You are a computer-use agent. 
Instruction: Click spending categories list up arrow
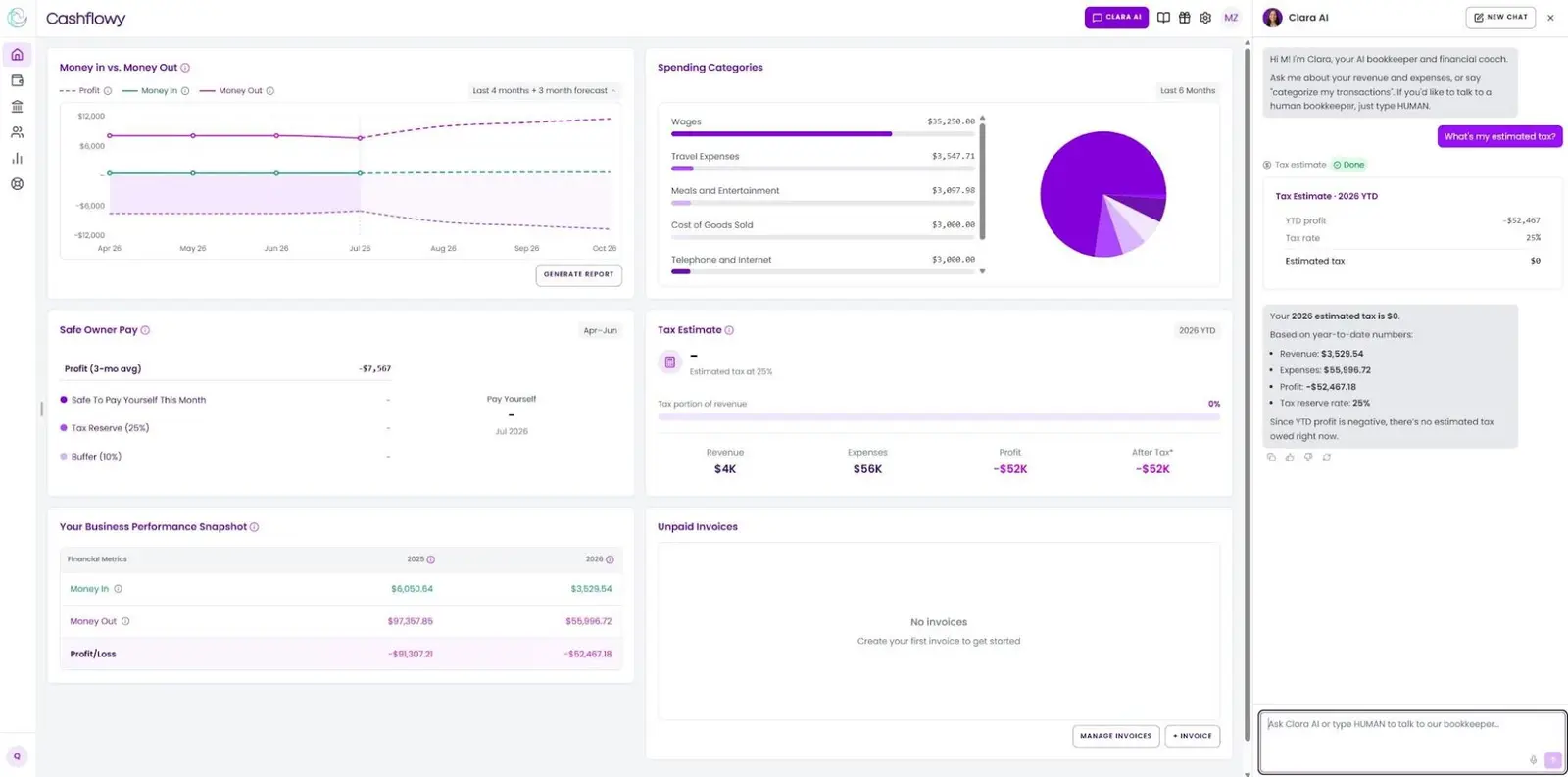point(982,119)
